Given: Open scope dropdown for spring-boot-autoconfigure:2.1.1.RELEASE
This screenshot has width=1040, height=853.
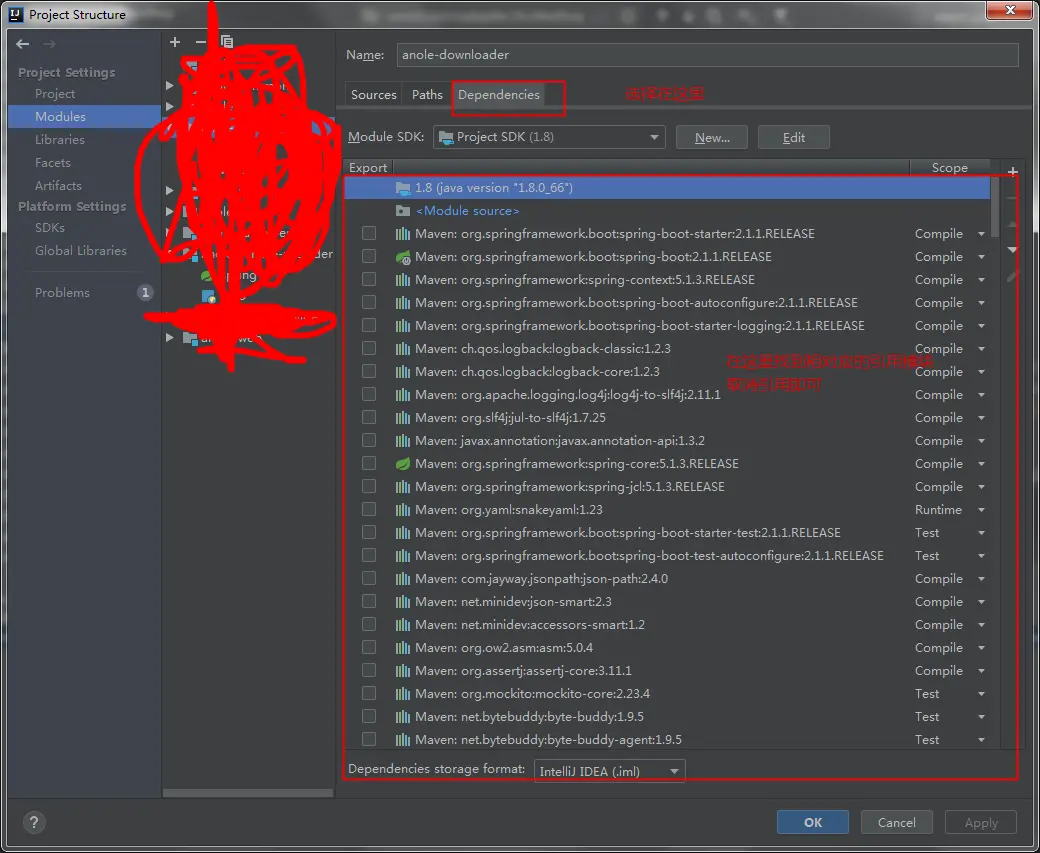Looking at the screenshot, I should click(x=981, y=303).
